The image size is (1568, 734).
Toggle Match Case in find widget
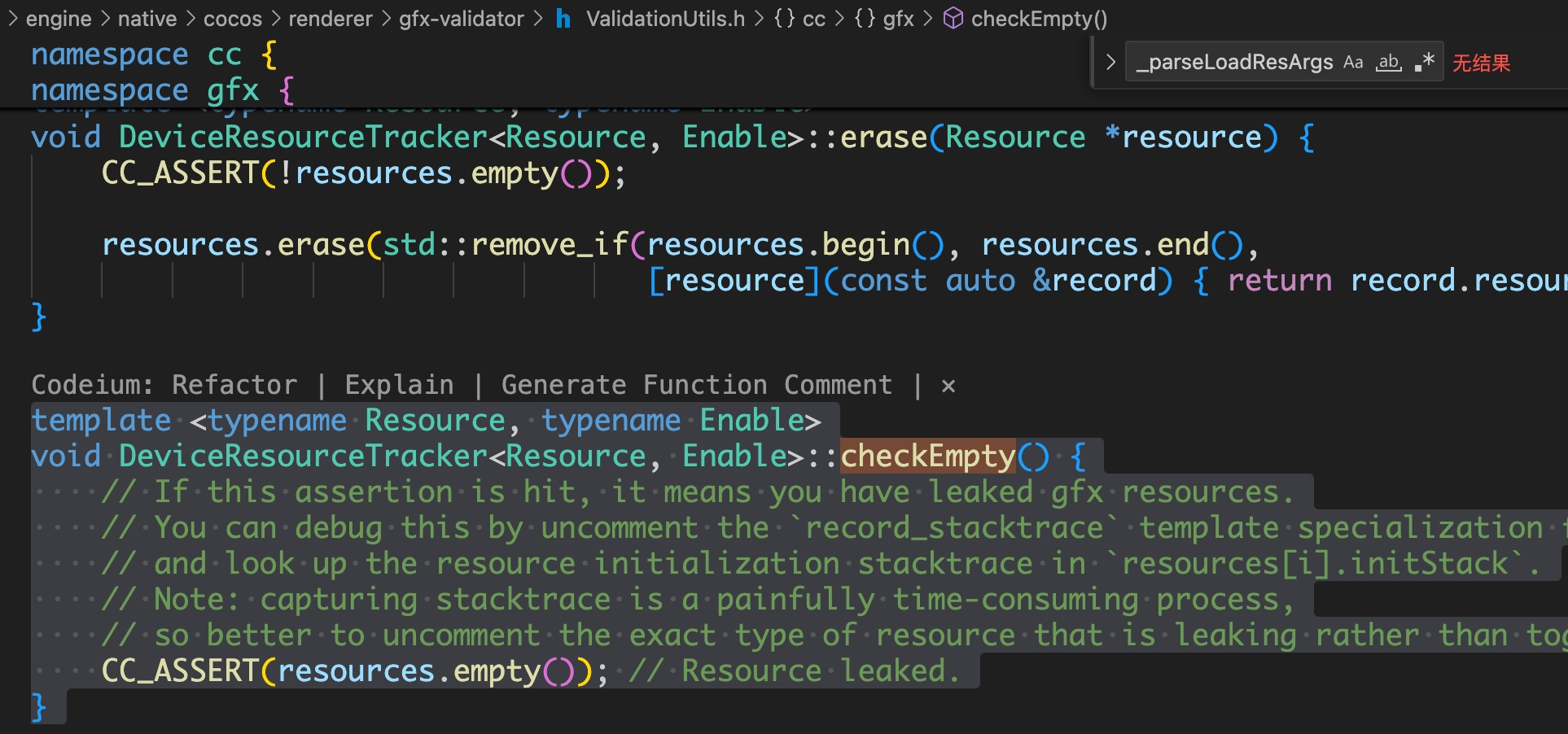1353,63
